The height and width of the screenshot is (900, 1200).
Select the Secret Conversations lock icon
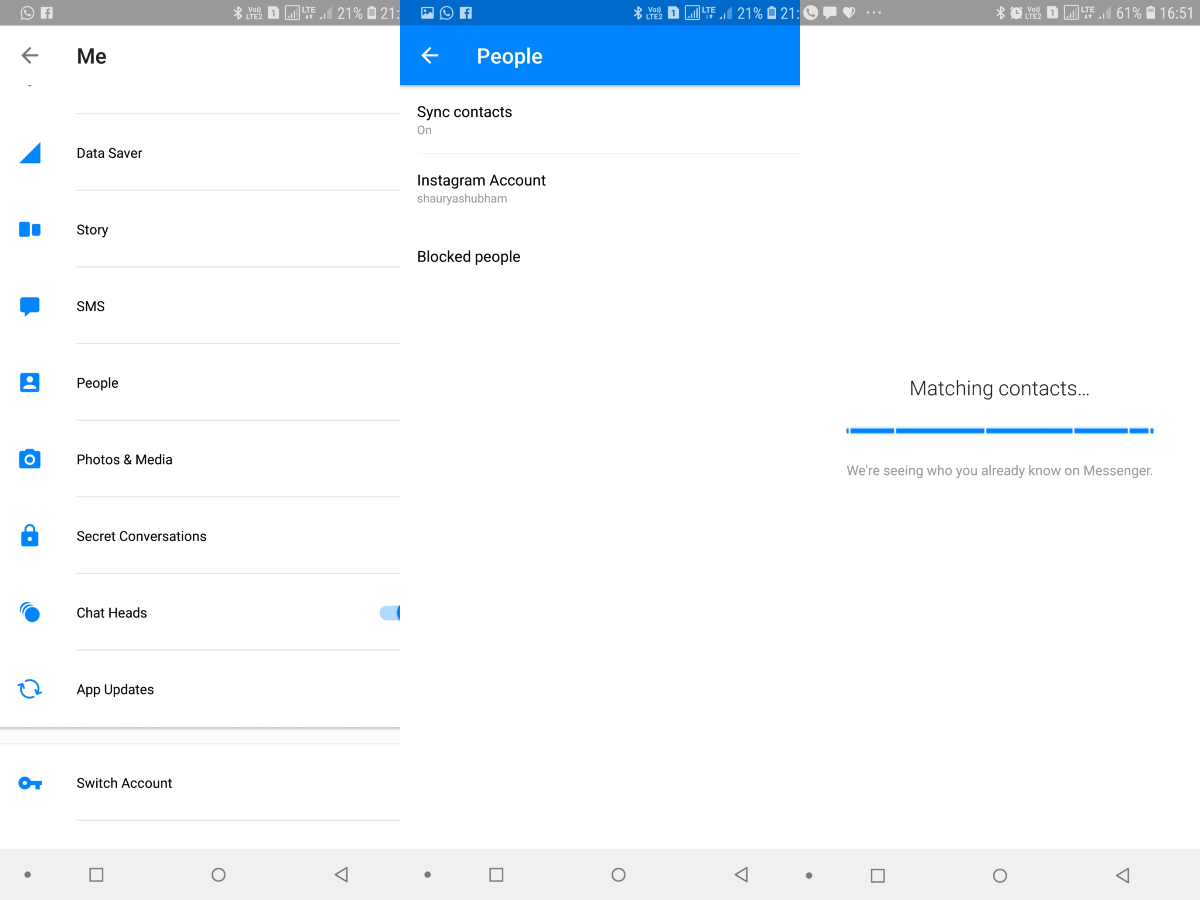pos(29,536)
